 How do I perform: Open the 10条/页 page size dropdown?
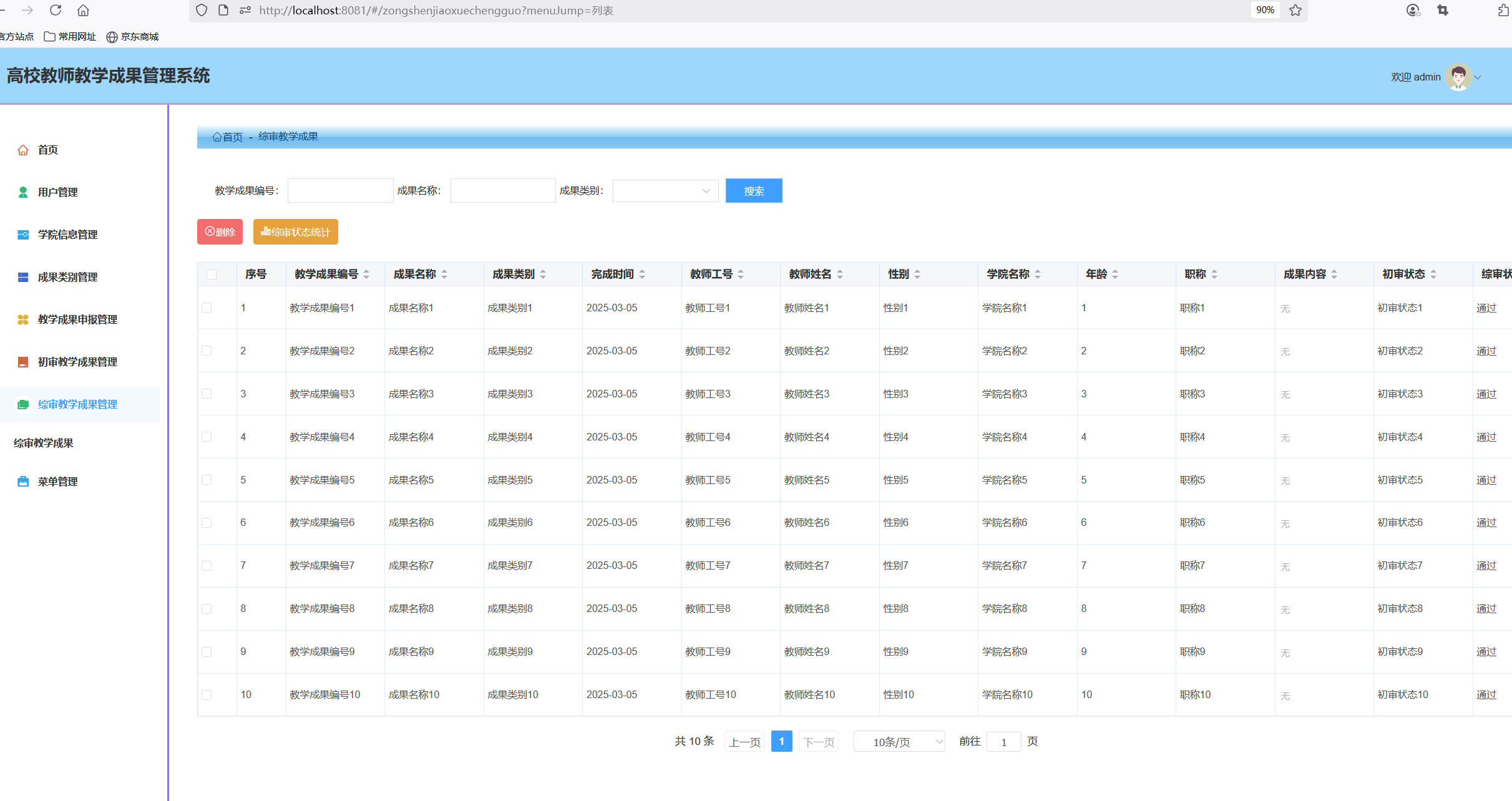click(x=899, y=742)
